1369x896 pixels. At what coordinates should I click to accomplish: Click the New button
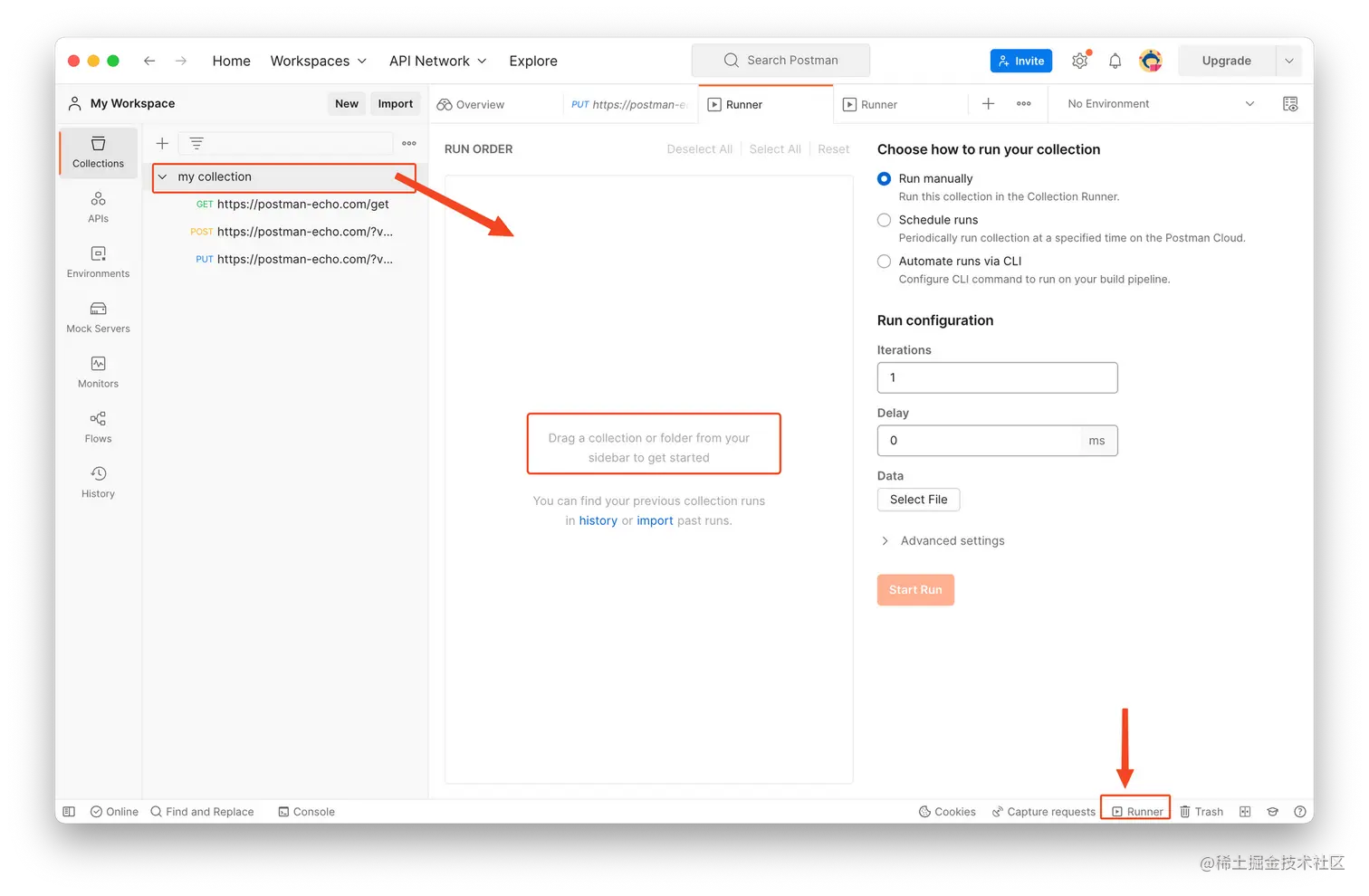point(347,104)
